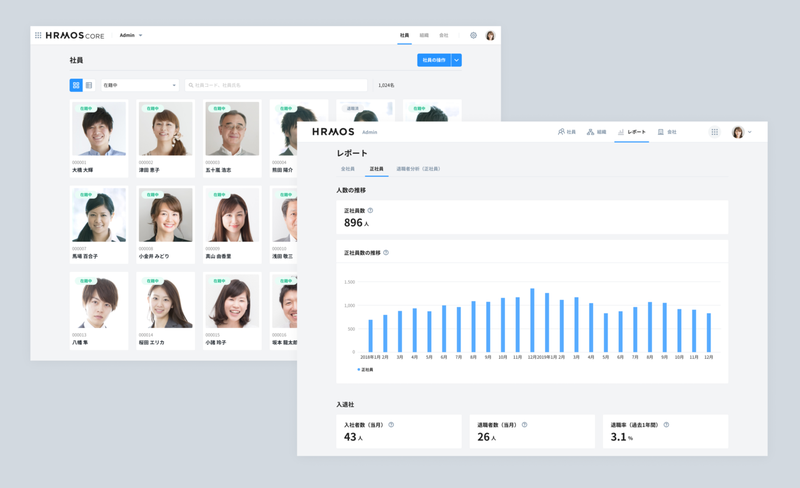Click help icon next to 退職者数（当月）
This screenshot has height=488, width=800.
[x=524, y=425]
